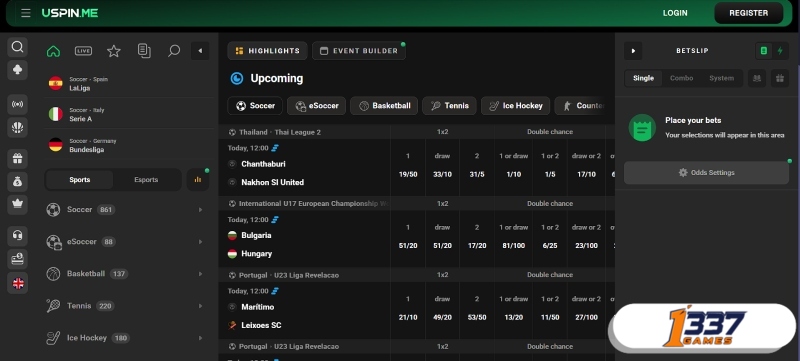The width and height of the screenshot is (800, 361).
Task: Open LIVE events icon
Action: coord(83,51)
